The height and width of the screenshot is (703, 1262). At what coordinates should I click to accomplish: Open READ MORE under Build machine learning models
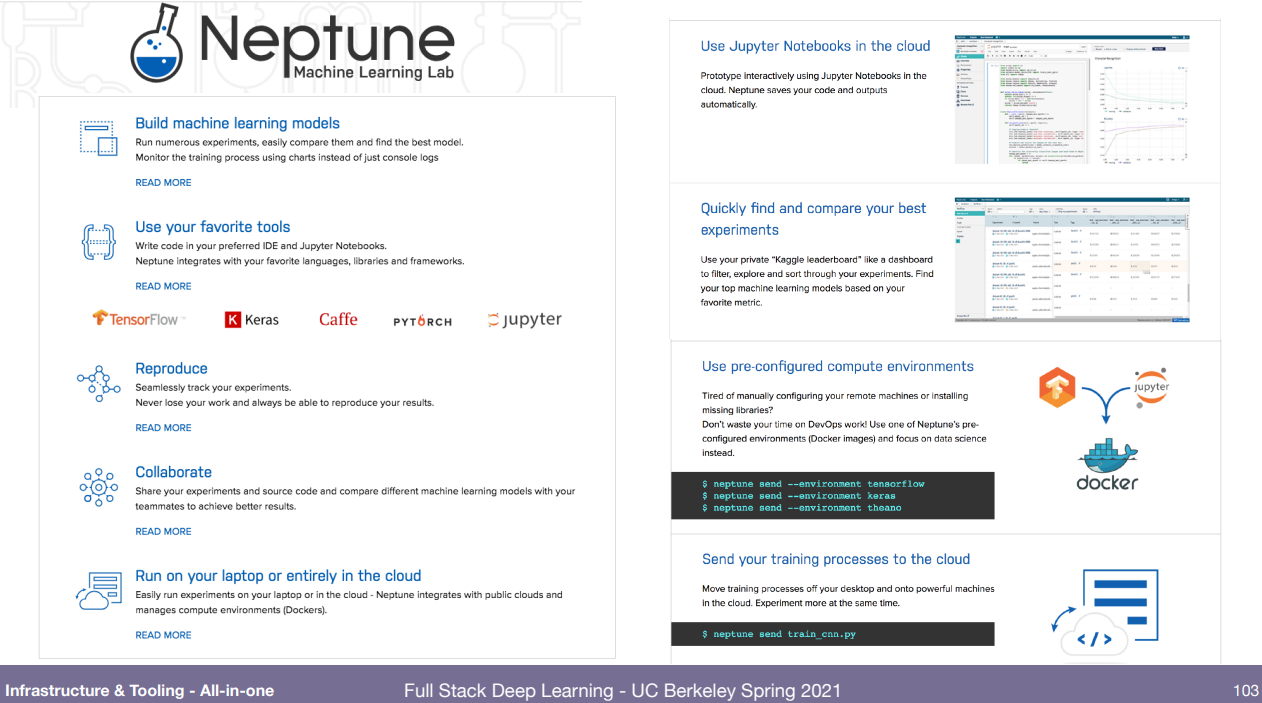163,183
